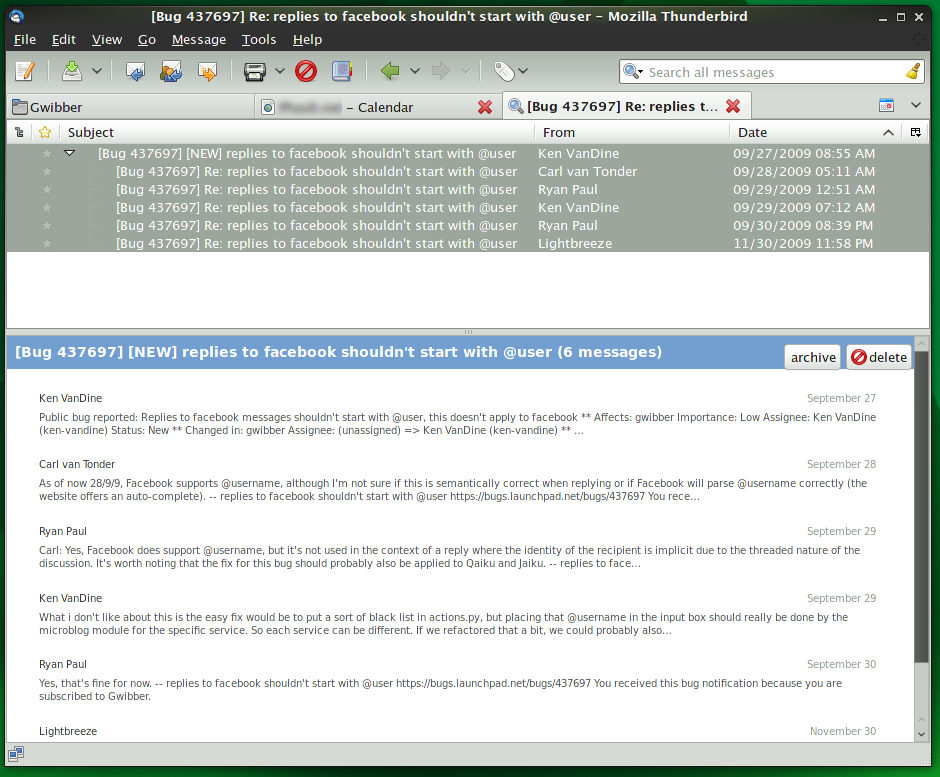Screen dimensions: 940x777
Task: Click the Write new message icon
Action: click(25, 71)
